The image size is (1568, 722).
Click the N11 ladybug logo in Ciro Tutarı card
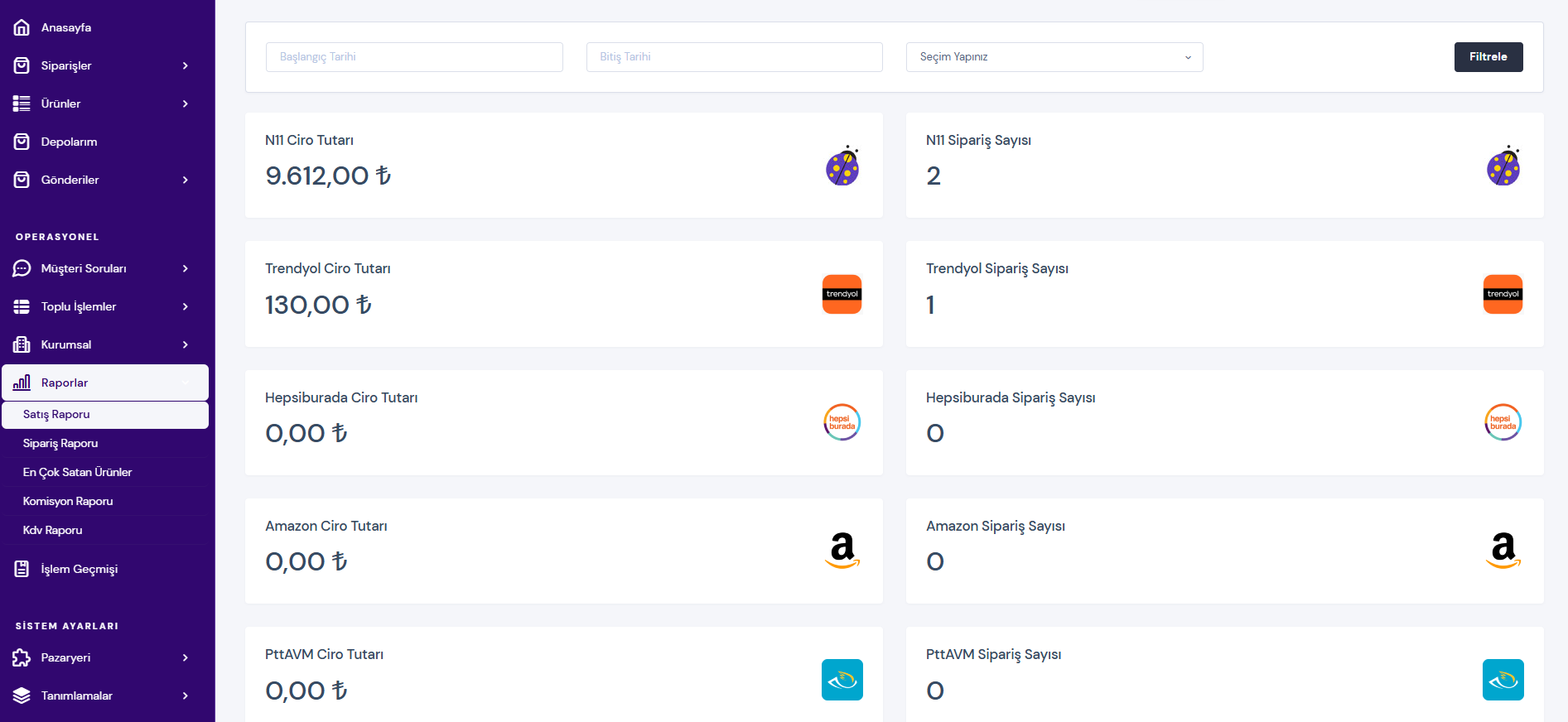coord(842,166)
